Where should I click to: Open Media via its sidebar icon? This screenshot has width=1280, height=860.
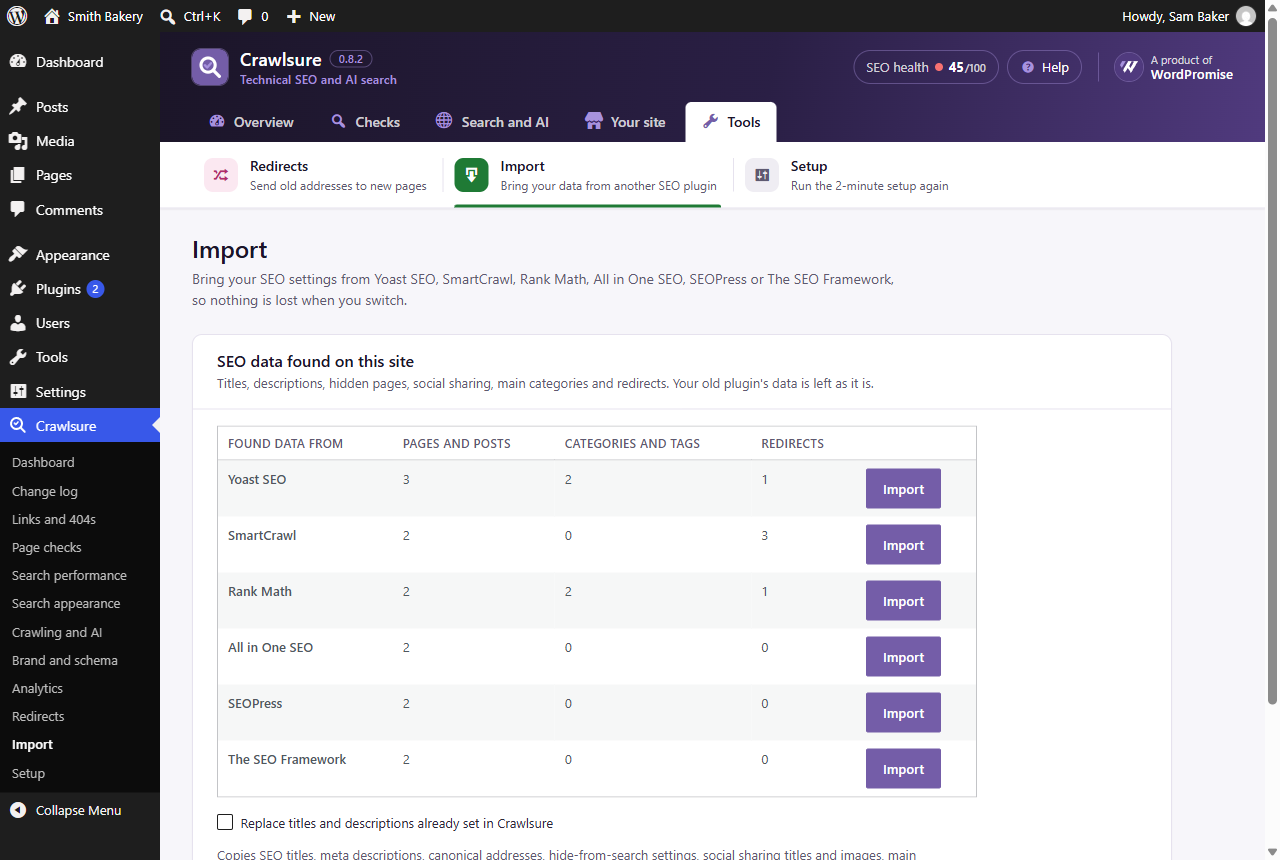18,141
